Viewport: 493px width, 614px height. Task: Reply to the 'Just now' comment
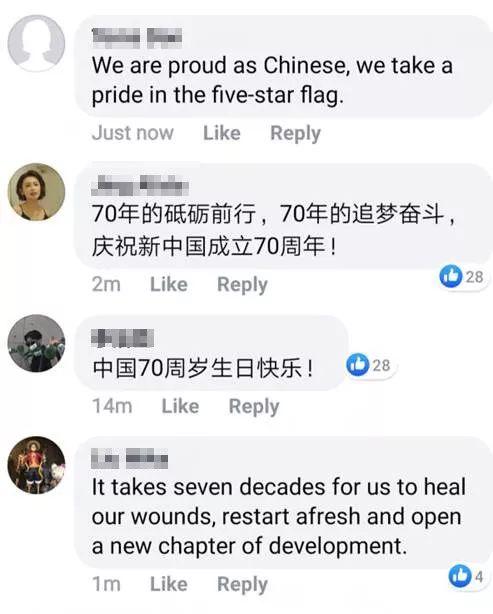pos(296,134)
